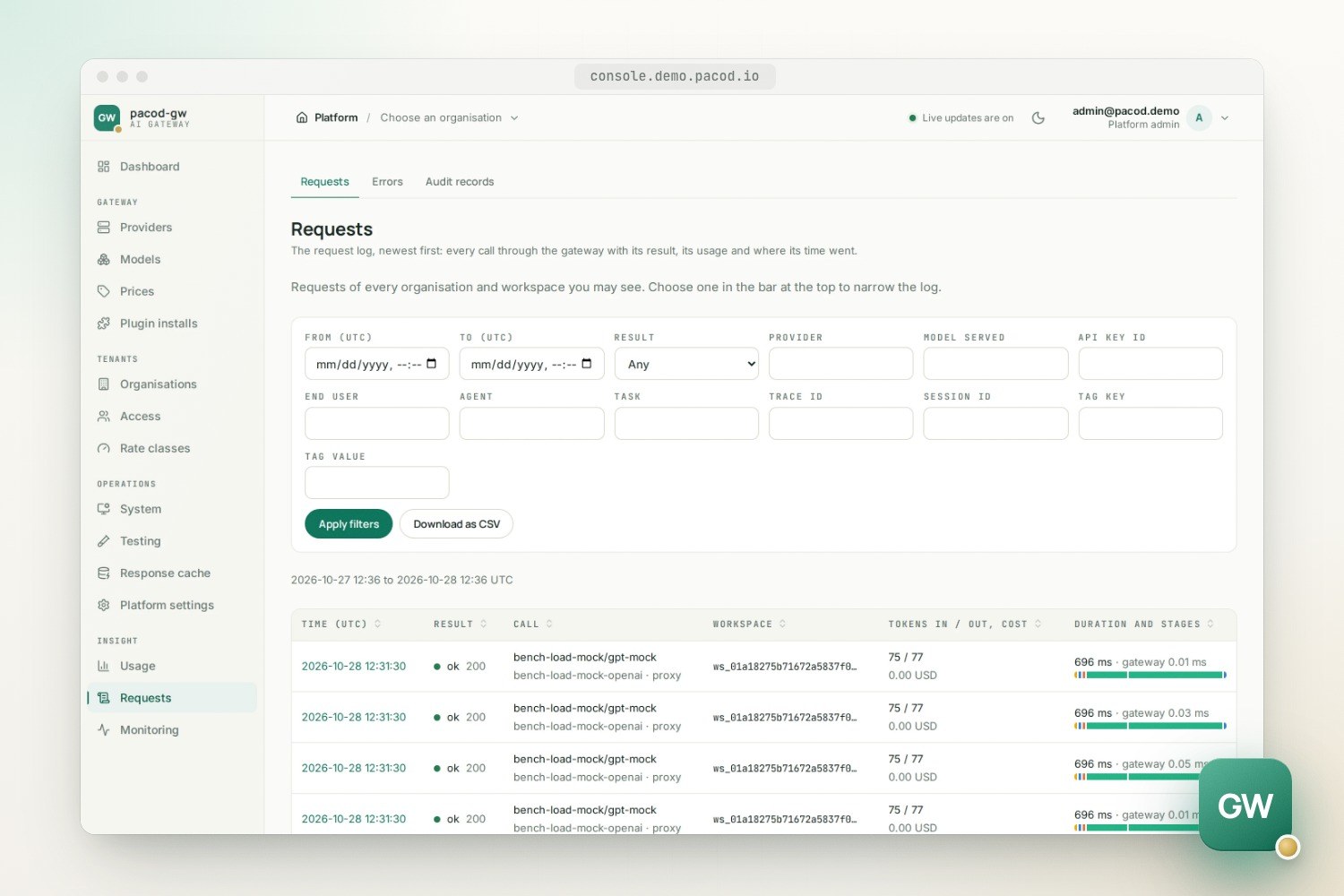Click the pacod-gw logo icon in sidebar
Screen dimensions: 1344x896
pos(107,117)
